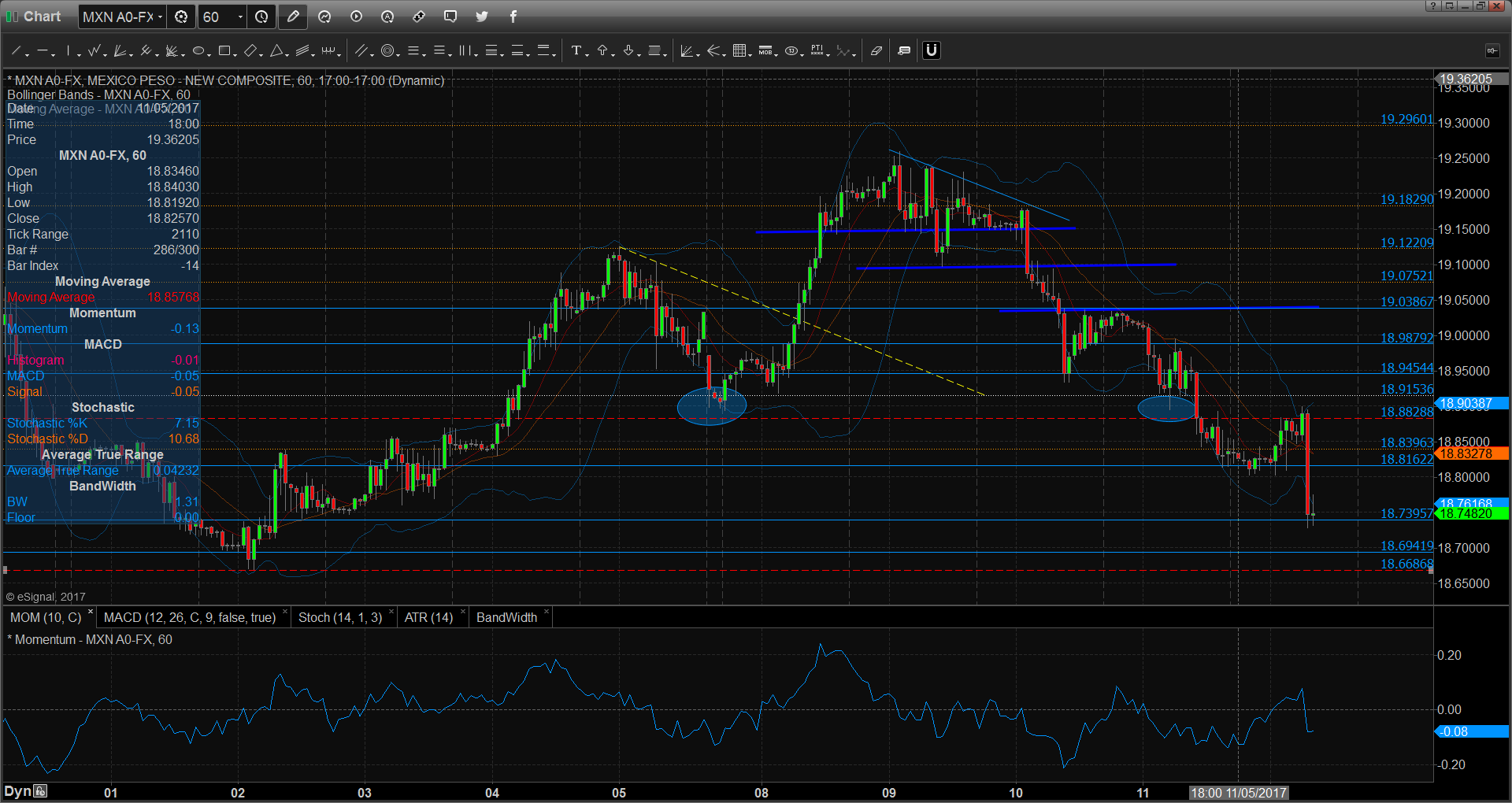Close the MOM (10, C) tab
The height and width of the screenshot is (803, 1512).
coord(90,612)
